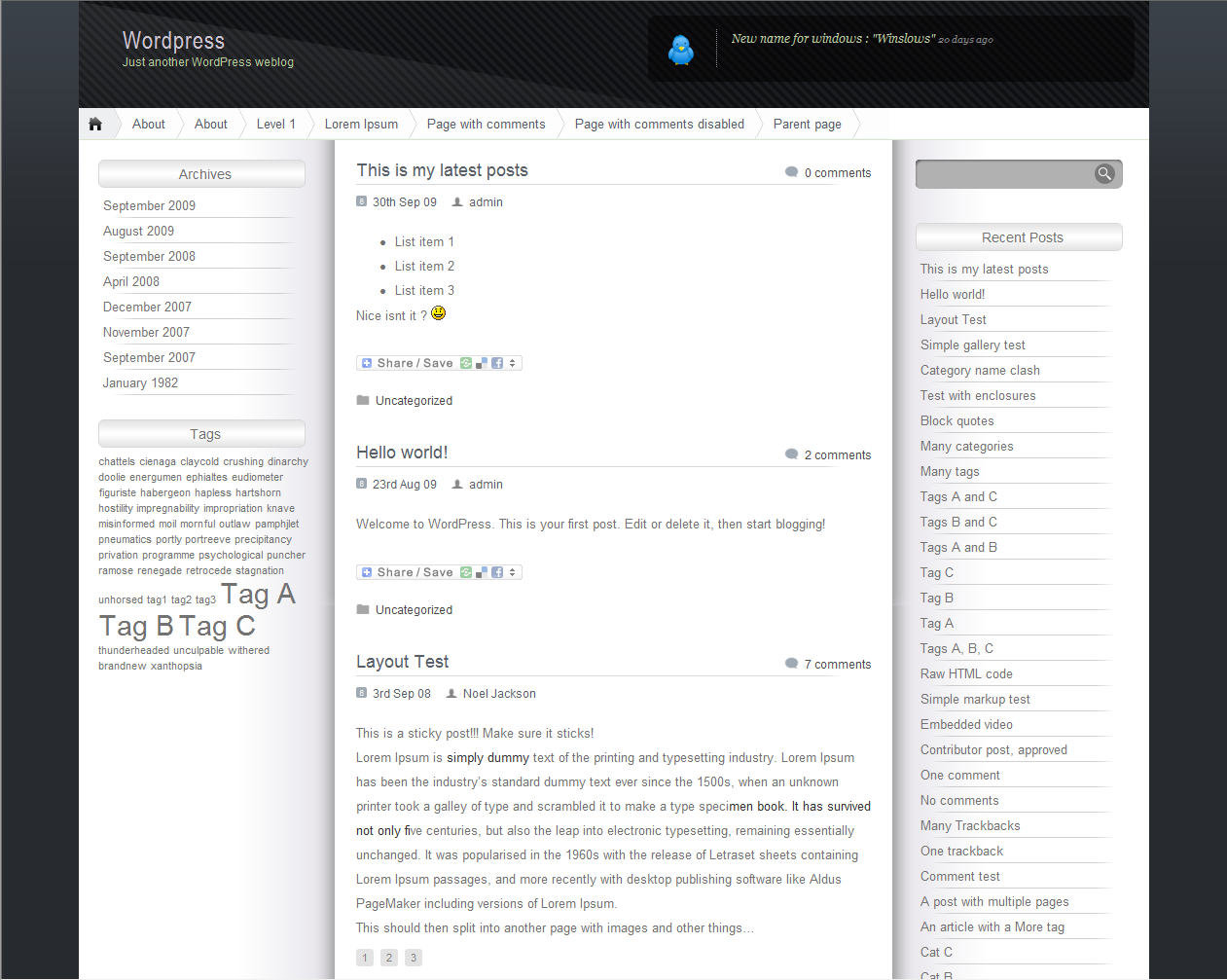Open the 'Lorem Ipsum' navigation item
The height and width of the screenshot is (980, 1227).
[361, 124]
